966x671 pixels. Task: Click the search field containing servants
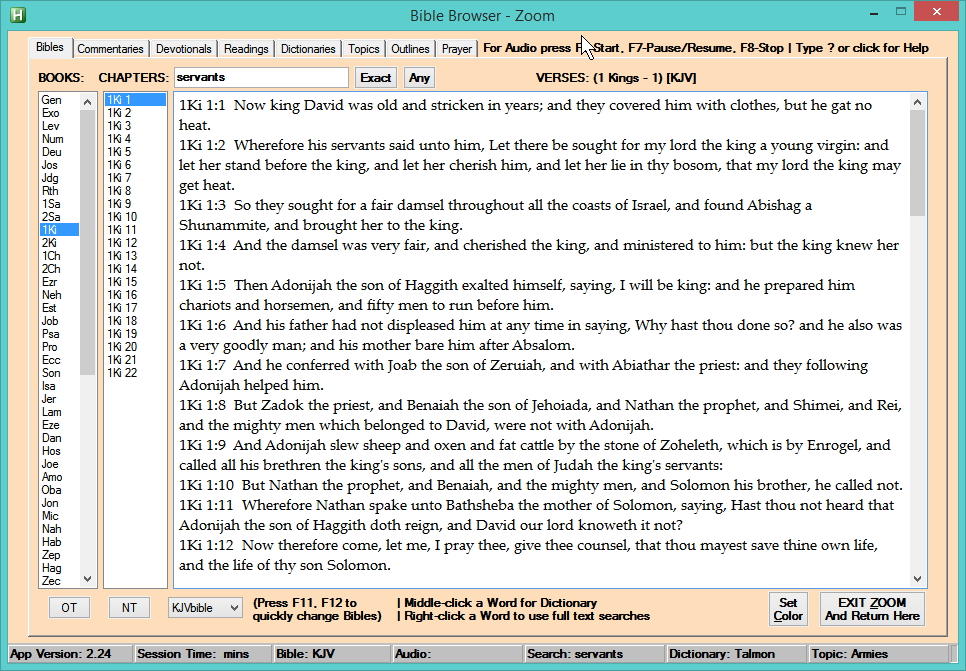261,77
